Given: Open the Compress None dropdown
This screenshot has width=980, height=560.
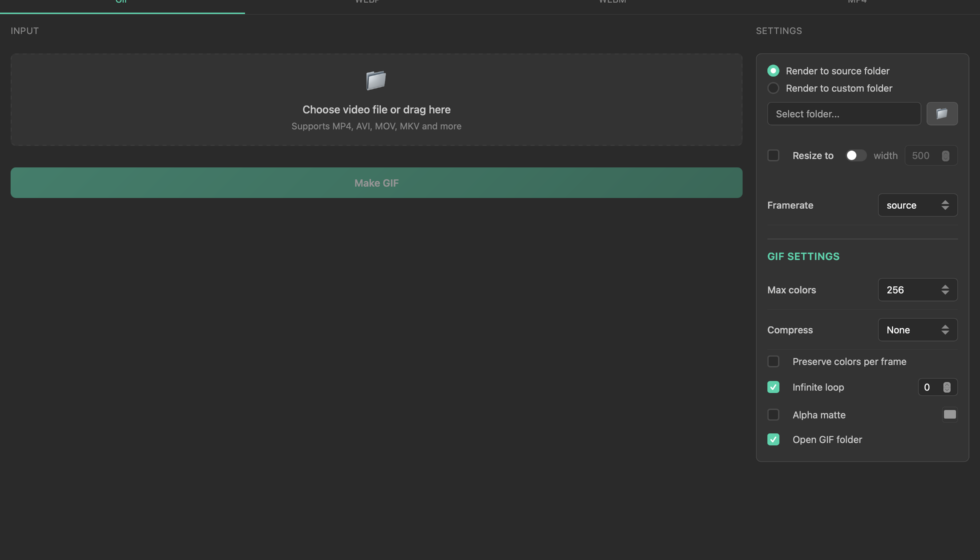Looking at the screenshot, I should [917, 330].
